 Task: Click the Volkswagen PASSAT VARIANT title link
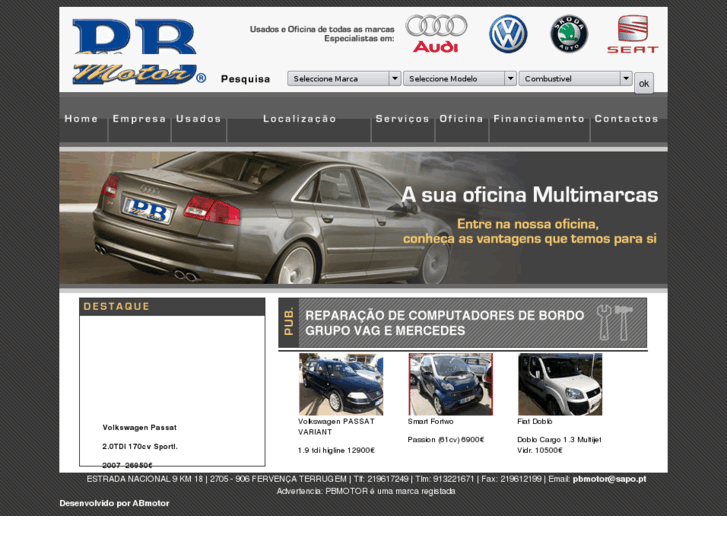tap(336, 427)
